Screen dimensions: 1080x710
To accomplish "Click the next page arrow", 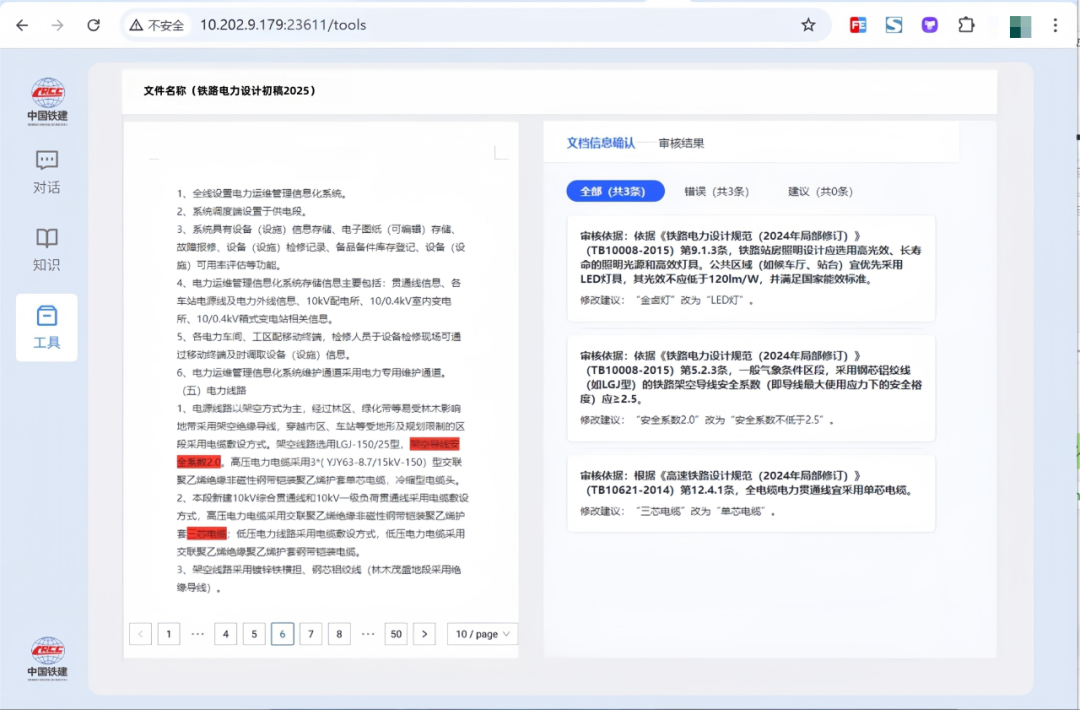I will pyautogui.click(x=425, y=634).
